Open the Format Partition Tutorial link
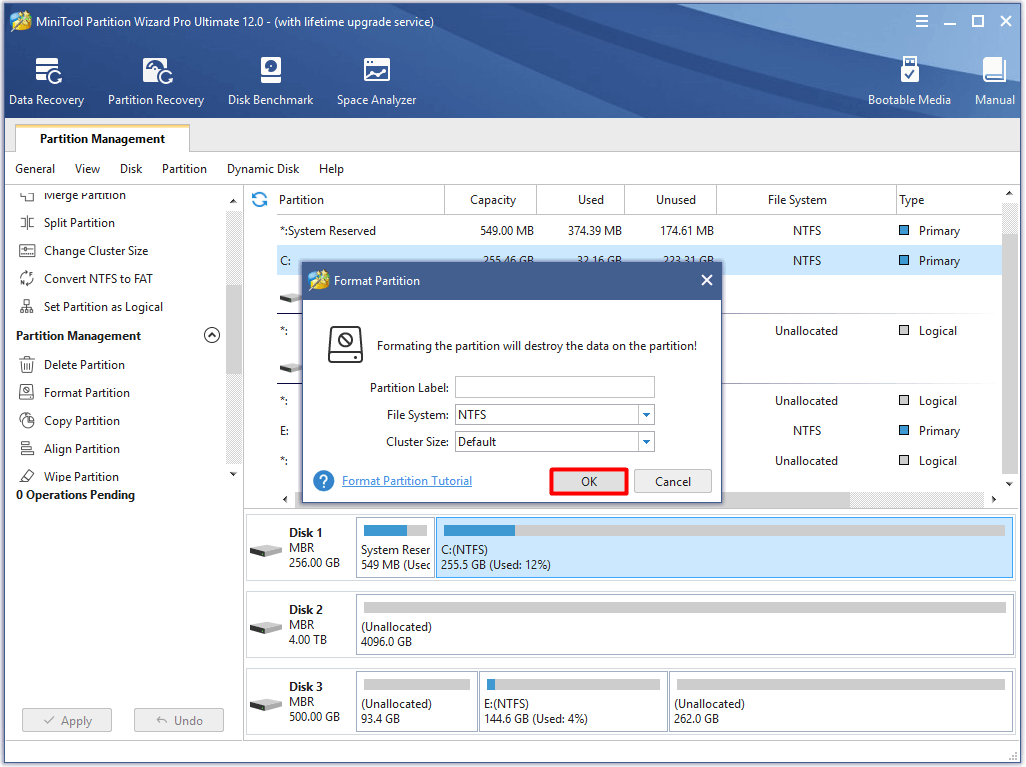This screenshot has width=1026, height=767. [406, 481]
